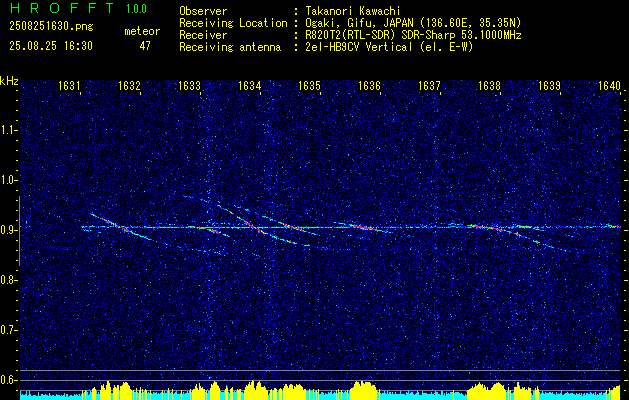The width and height of the screenshot is (629, 400).
Task: Click the observer name Takanori Kawachi
Action: tap(353, 11)
